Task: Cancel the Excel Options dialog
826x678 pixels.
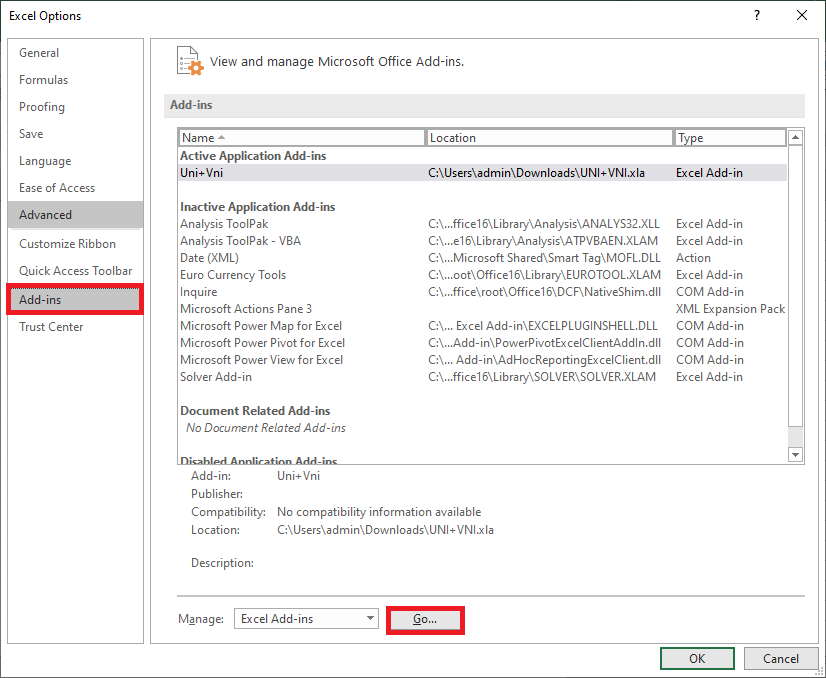Action: pyautogui.click(x=781, y=659)
